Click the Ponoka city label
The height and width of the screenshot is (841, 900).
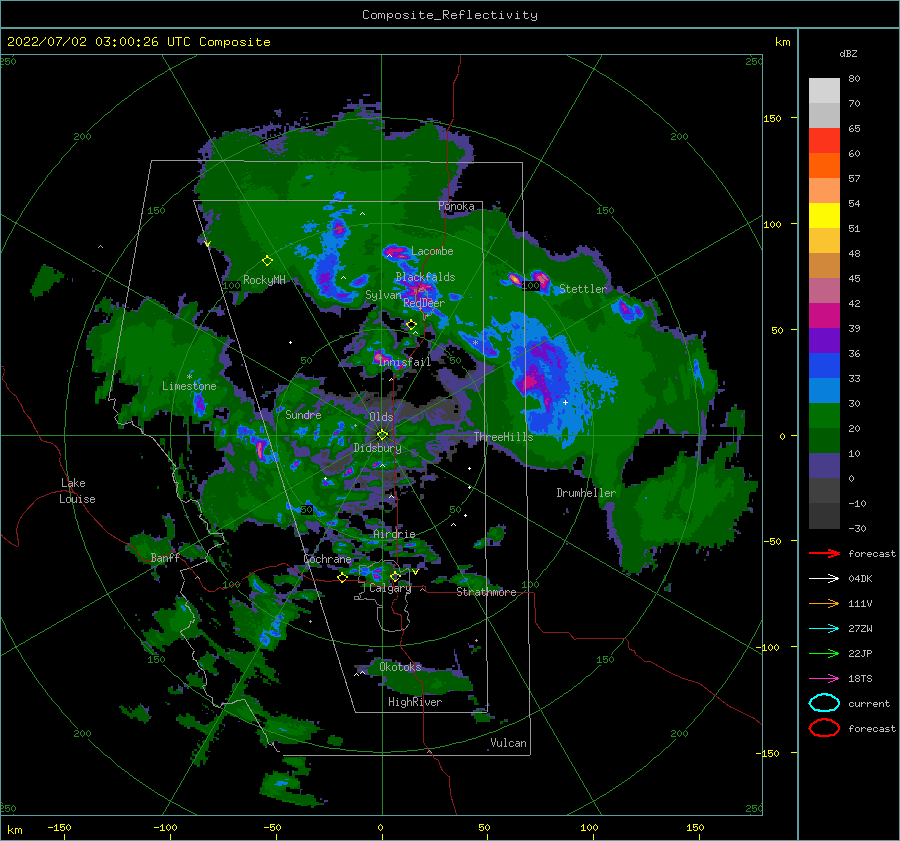(x=456, y=206)
